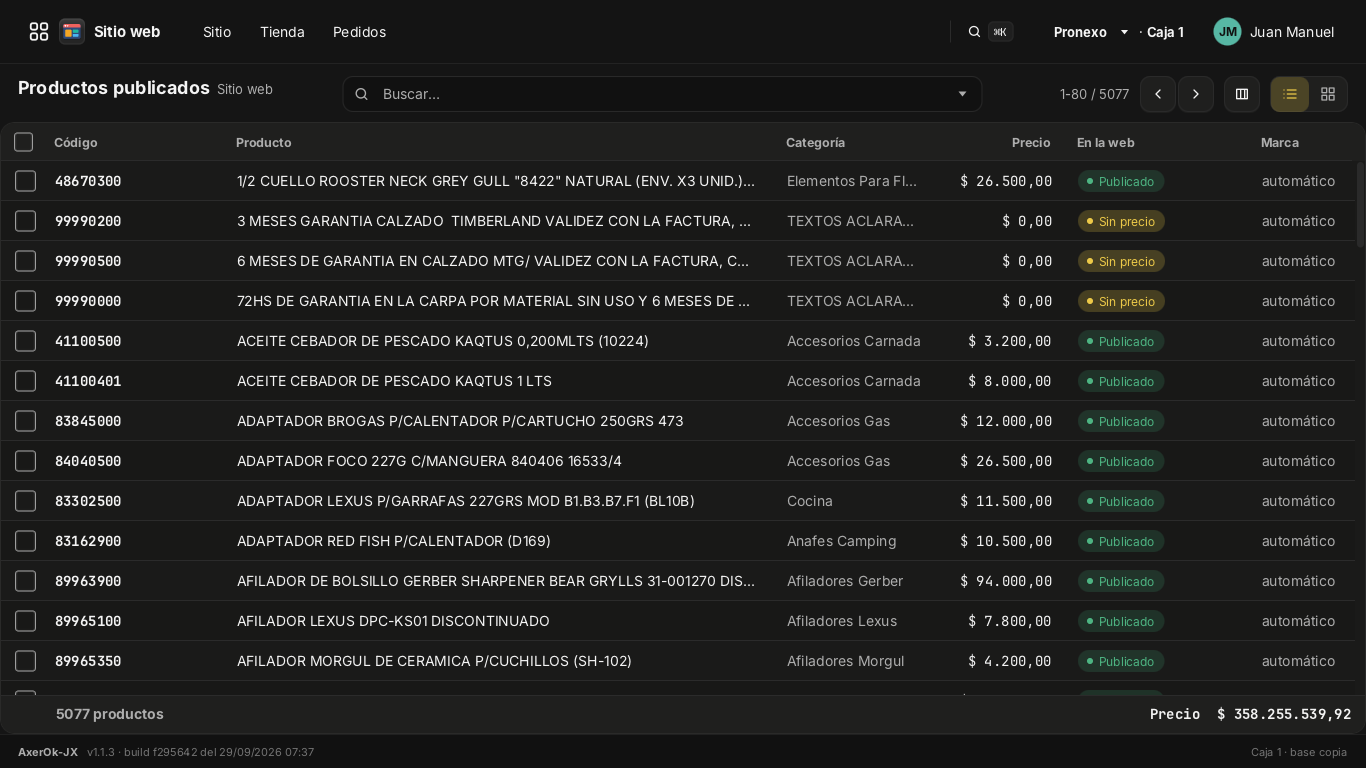Image resolution: width=1366 pixels, height=768 pixels.
Task: Sort by Código column header
Action: tap(76, 143)
